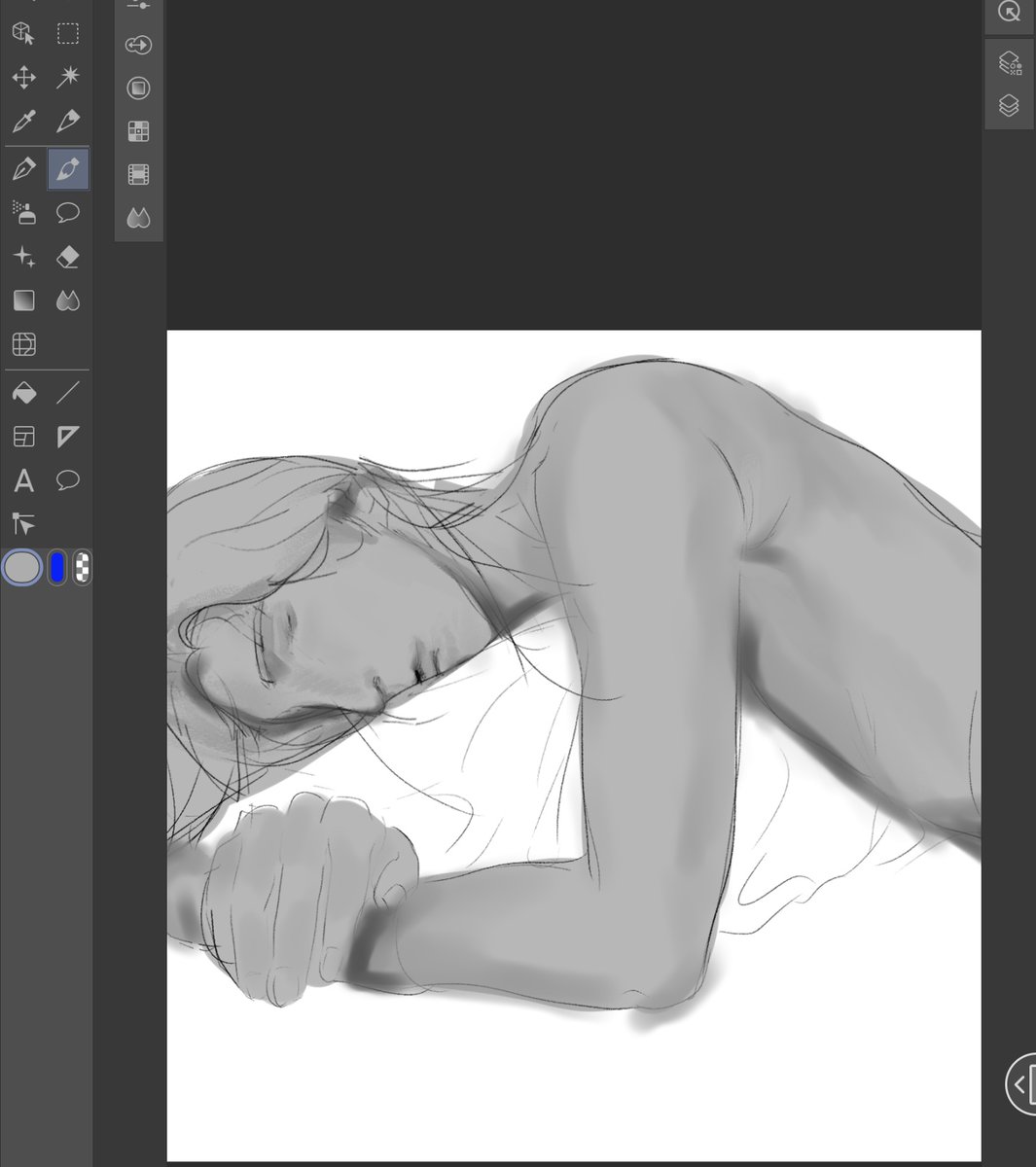Select the Frame border panel tool
The image size is (1036, 1167).
23,437
